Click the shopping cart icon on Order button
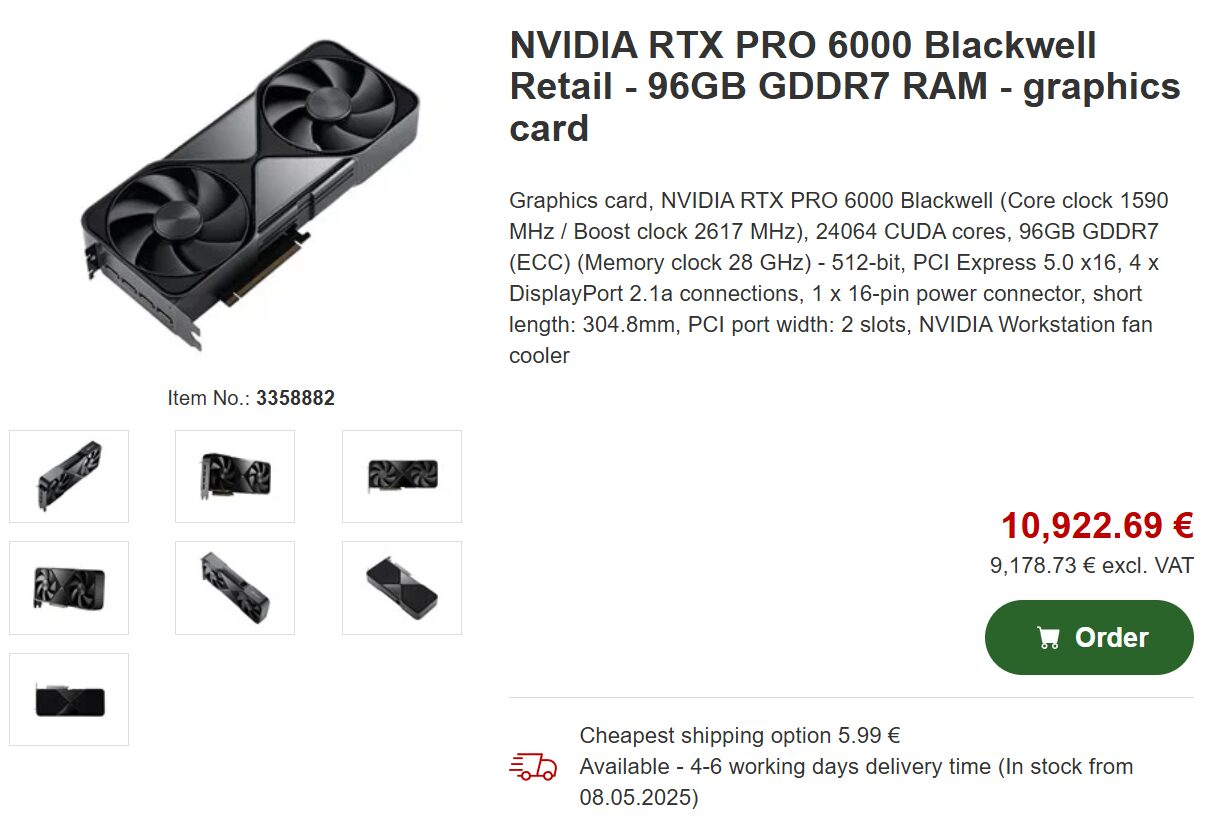 [x=1046, y=637]
